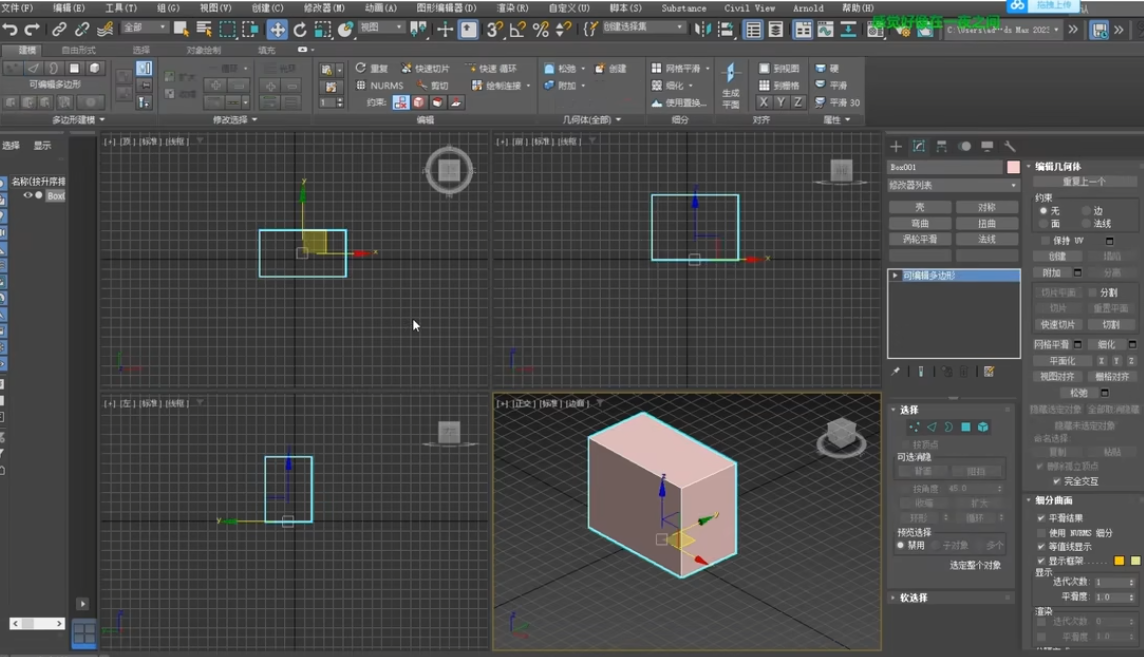Open the 修改器(M) menu
Image resolution: width=1144 pixels, height=657 pixels.
324,8
